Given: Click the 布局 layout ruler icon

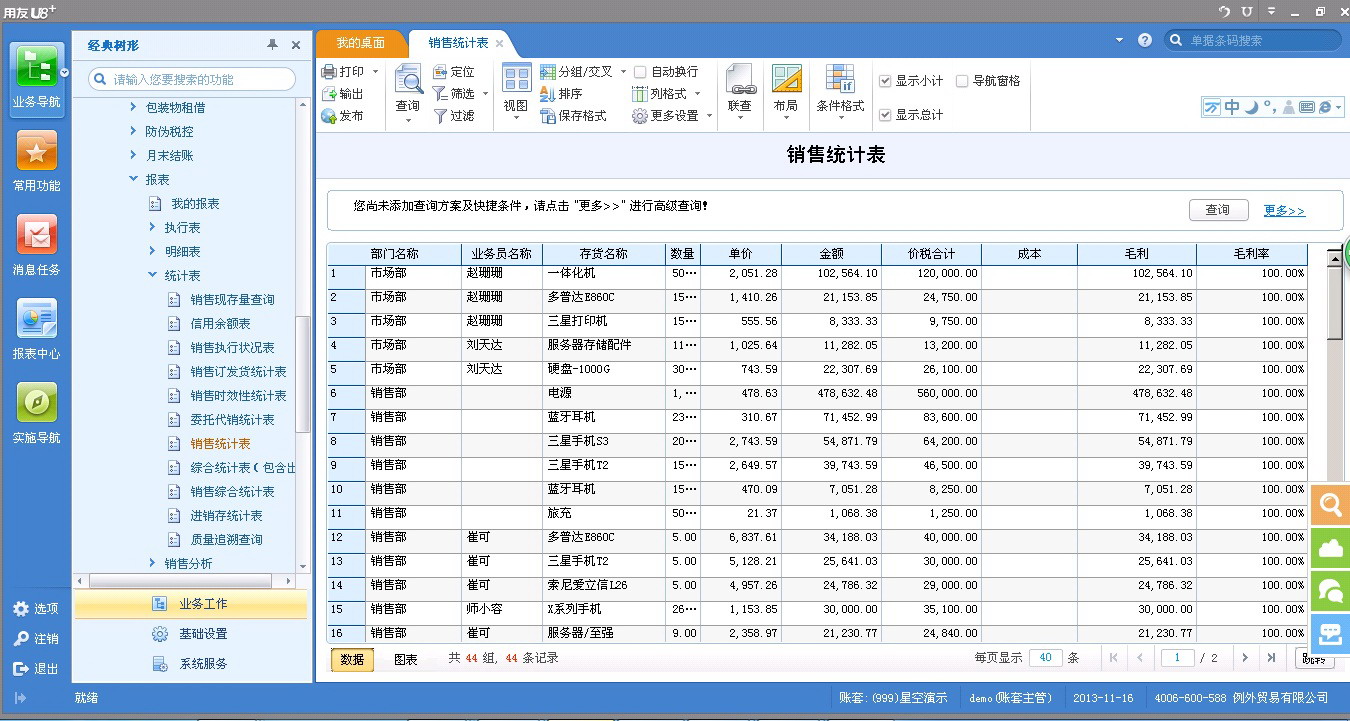Looking at the screenshot, I should (x=786, y=80).
